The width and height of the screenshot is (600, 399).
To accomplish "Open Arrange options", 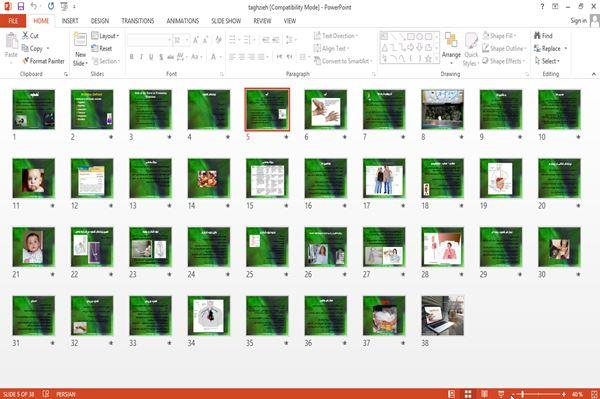I will [451, 49].
